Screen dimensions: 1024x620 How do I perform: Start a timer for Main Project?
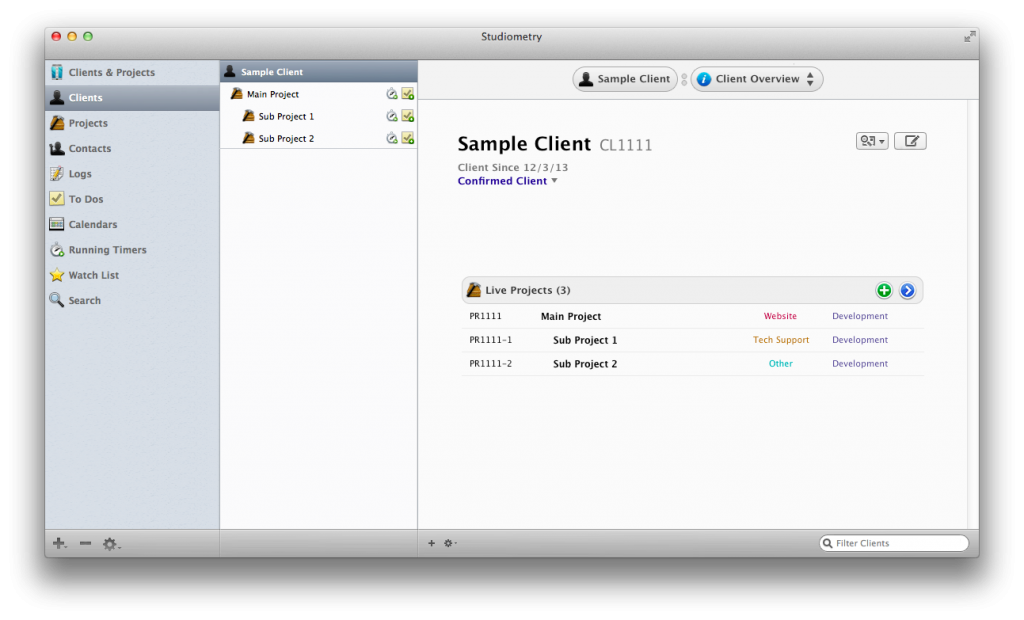(x=392, y=93)
